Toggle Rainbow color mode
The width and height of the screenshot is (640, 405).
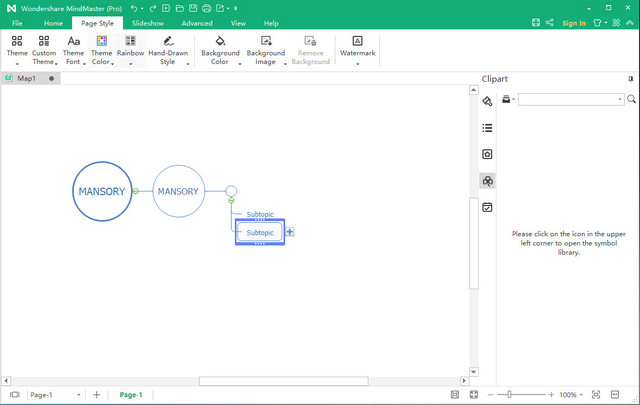click(130, 47)
